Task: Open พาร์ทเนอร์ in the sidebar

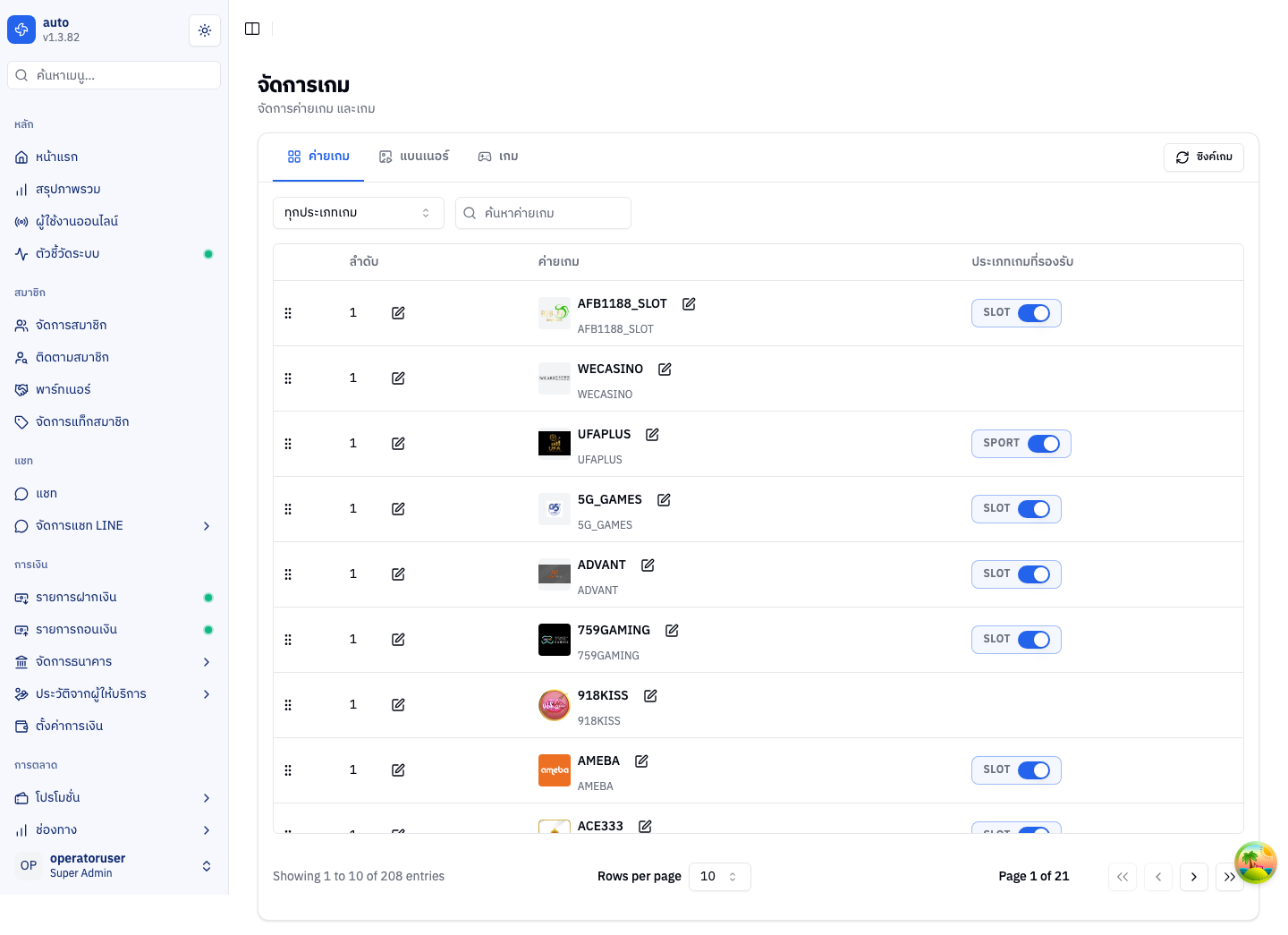Action: (x=114, y=390)
